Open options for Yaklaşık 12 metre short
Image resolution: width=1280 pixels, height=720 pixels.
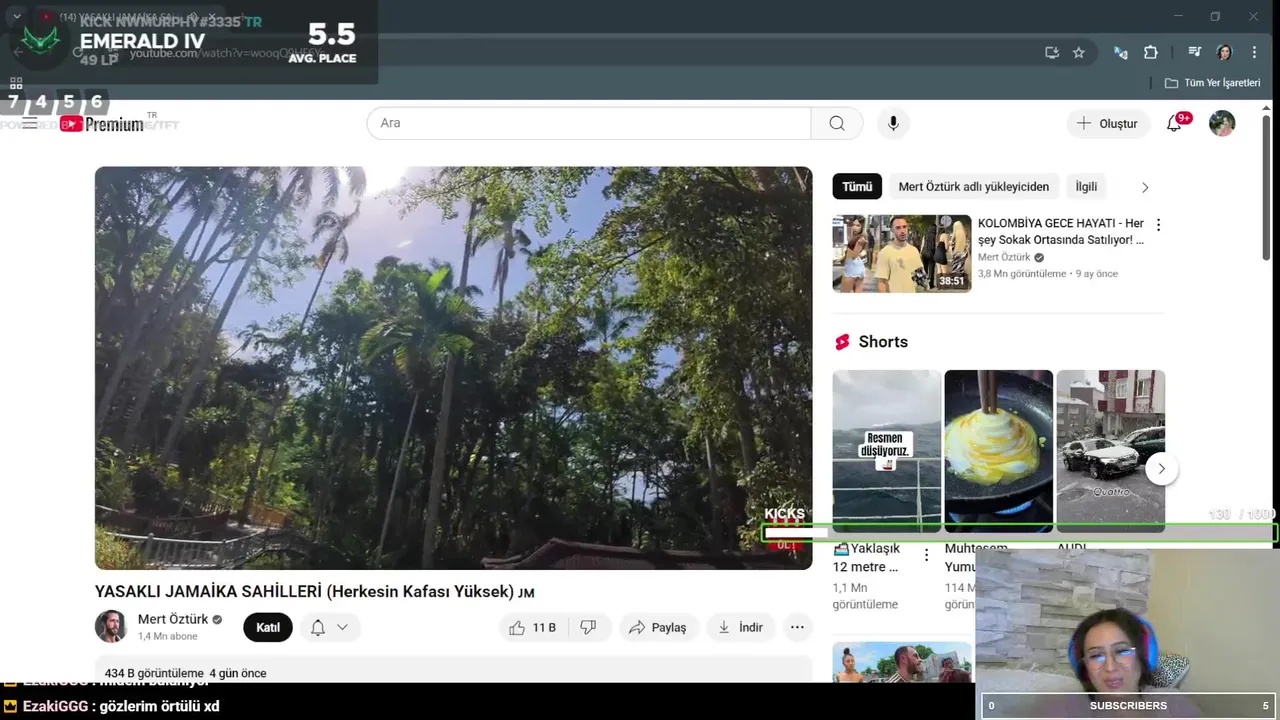pyautogui.click(x=926, y=555)
